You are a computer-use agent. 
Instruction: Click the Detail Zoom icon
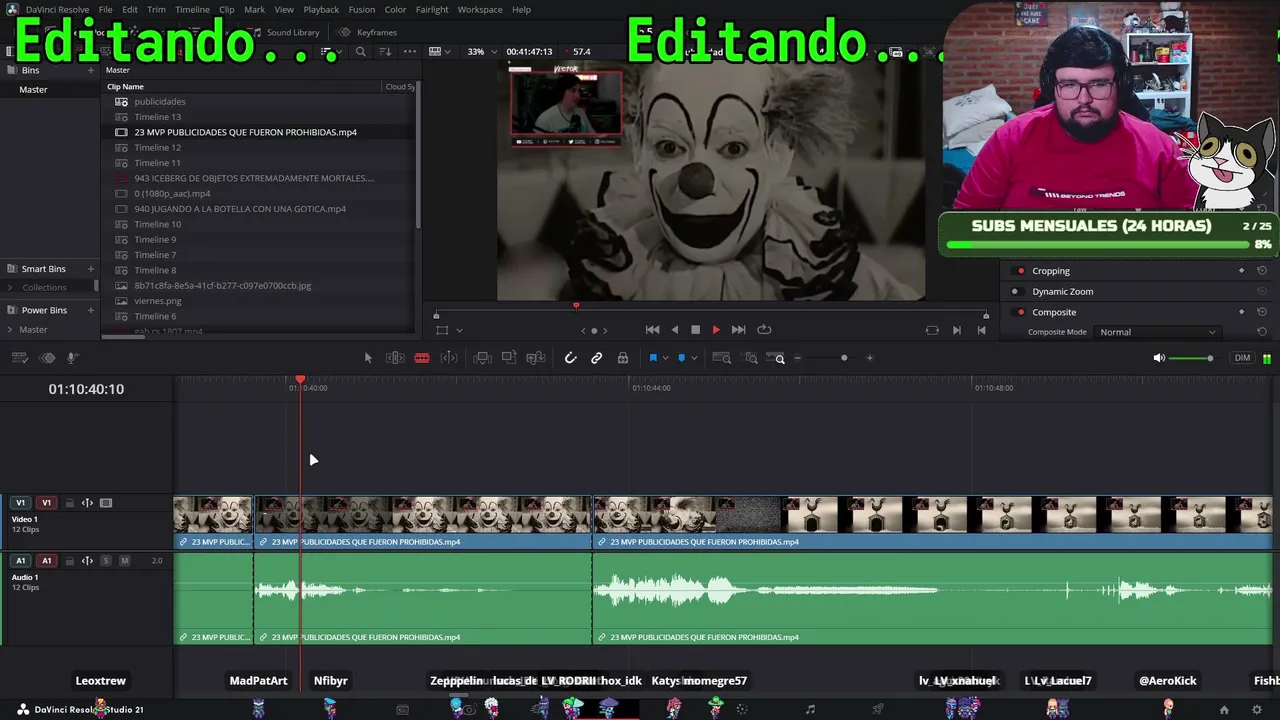pyautogui.click(x=751, y=358)
